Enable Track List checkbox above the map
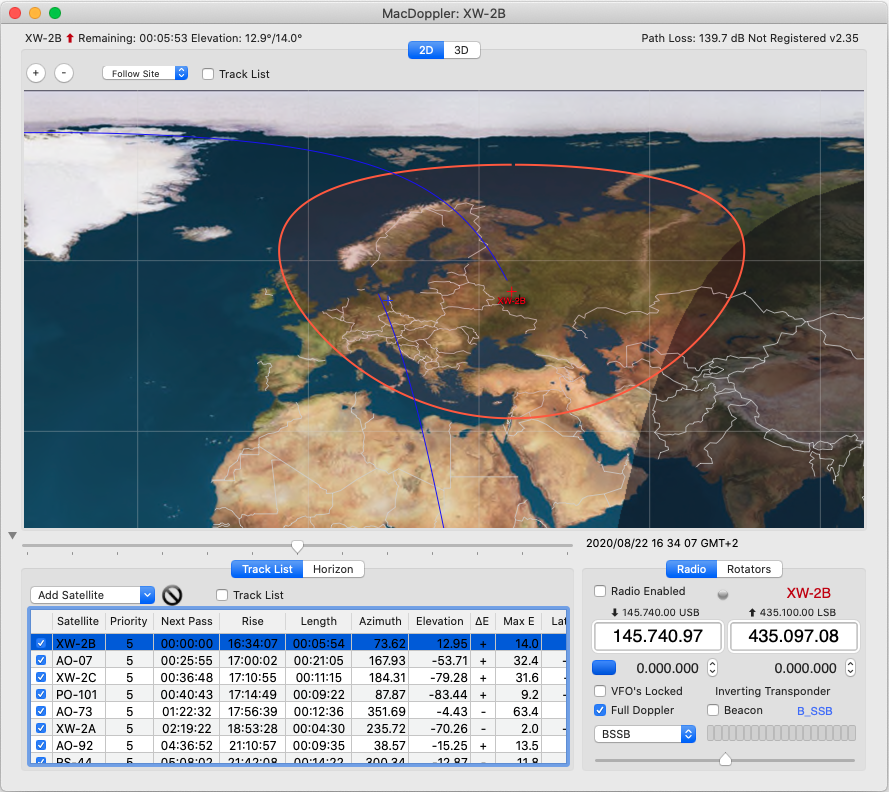 [x=208, y=74]
